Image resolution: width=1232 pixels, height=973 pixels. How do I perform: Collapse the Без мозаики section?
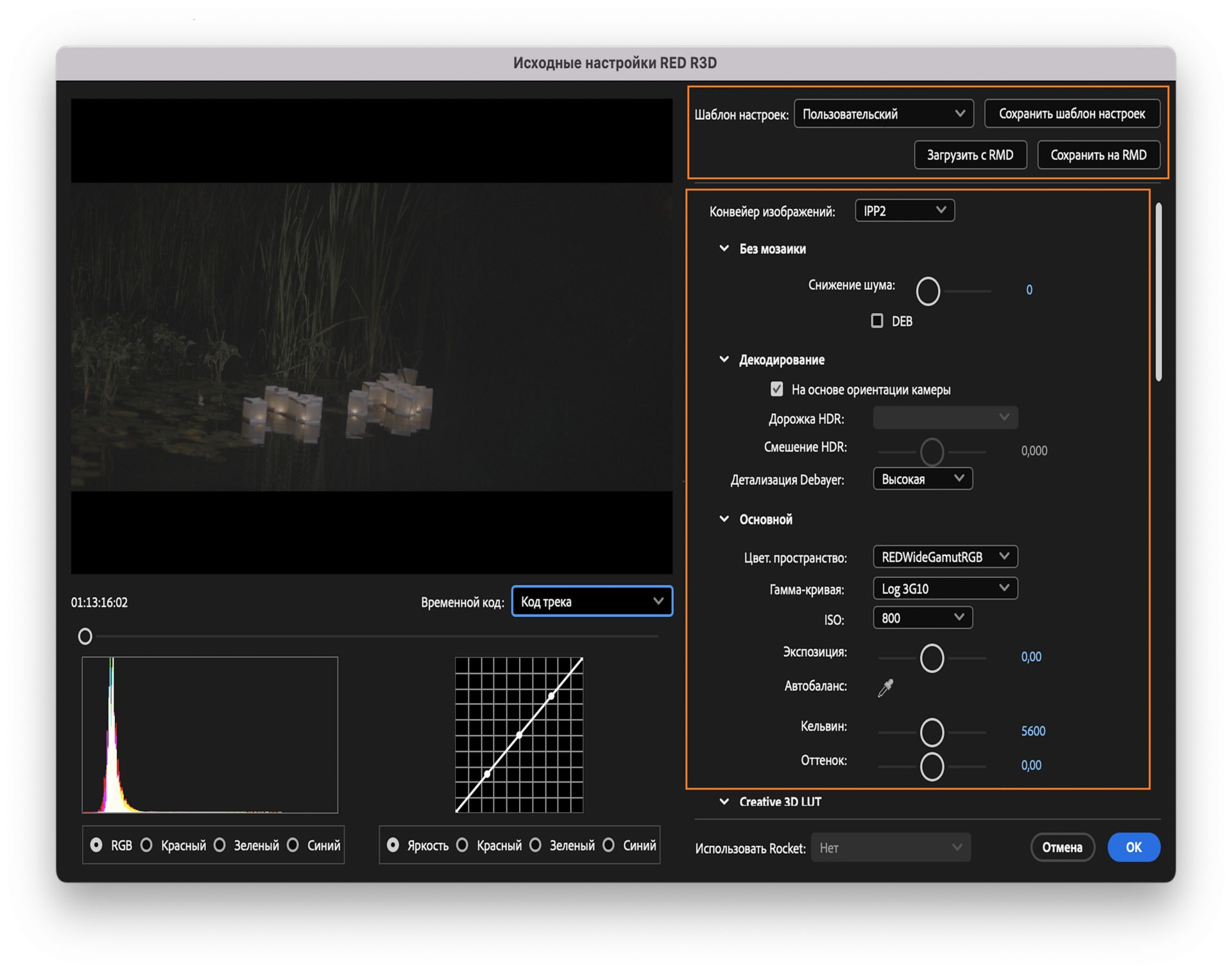tap(724, 248)
